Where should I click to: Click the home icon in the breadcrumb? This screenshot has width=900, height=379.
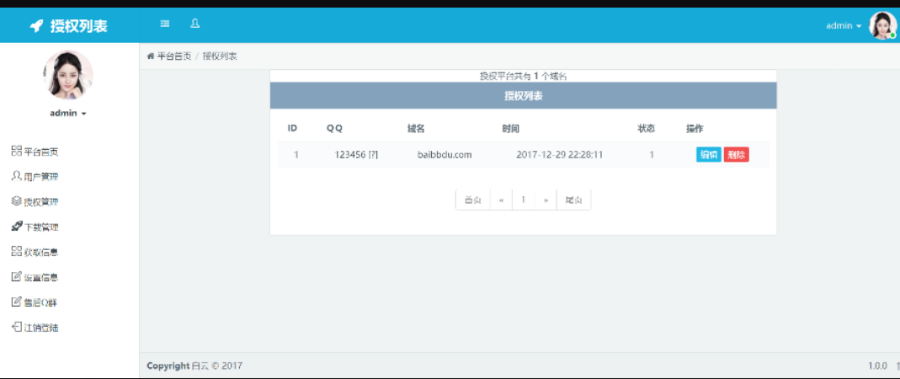click(150, 56)
